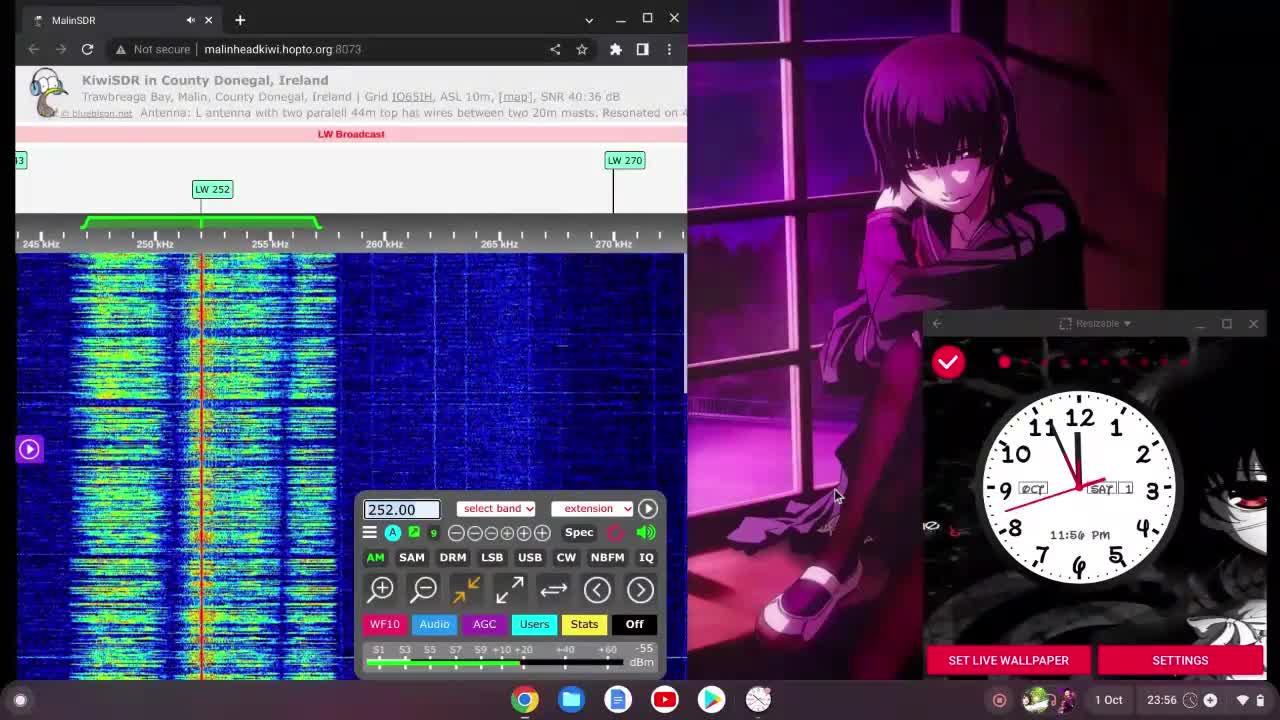The height and width of the screenshot is (720, 1280).
Task: Click the LW Broadcast band bar
Action: coord(351,134)
